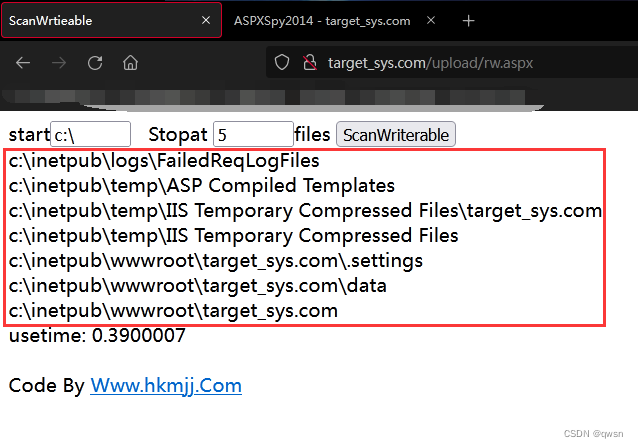Click the forward navigation arrow
This screenshot has height=448, width=638.
[59, 63]
